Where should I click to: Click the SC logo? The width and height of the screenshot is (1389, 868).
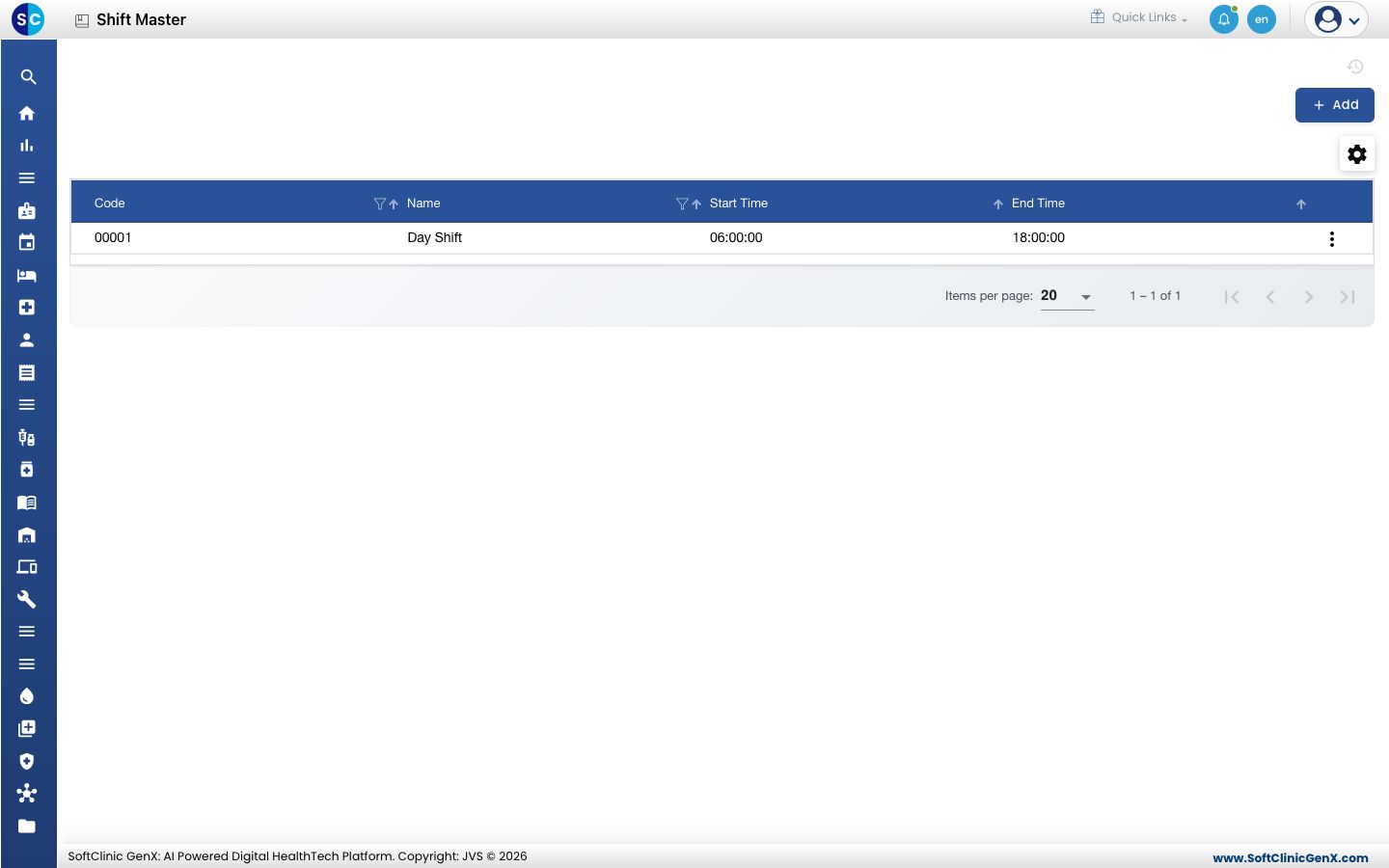pos(28,19)
